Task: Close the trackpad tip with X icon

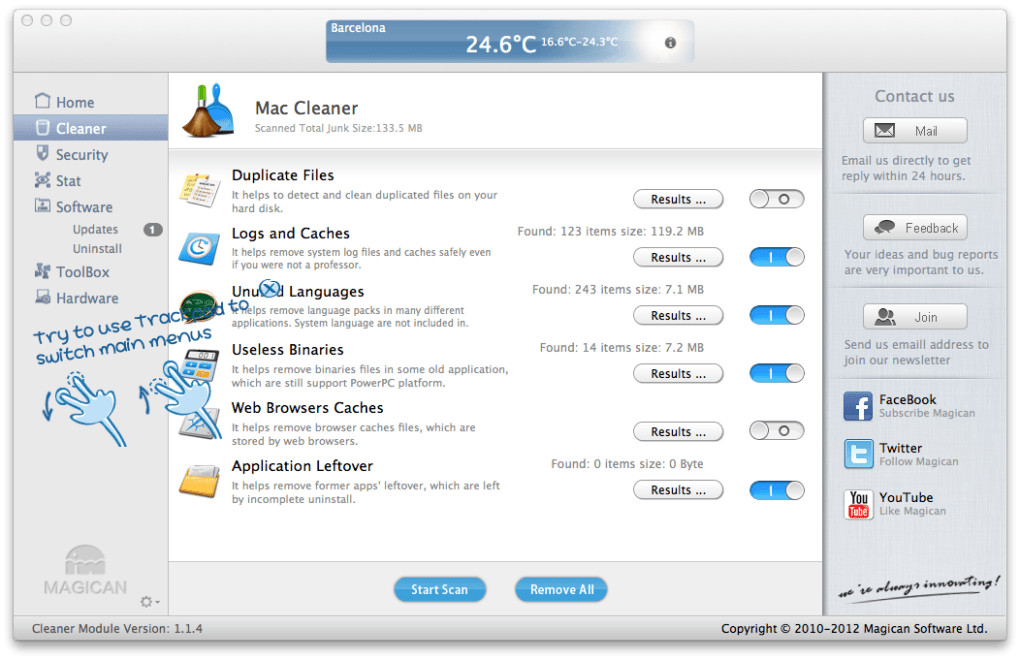Action: [x=270, y=288]
